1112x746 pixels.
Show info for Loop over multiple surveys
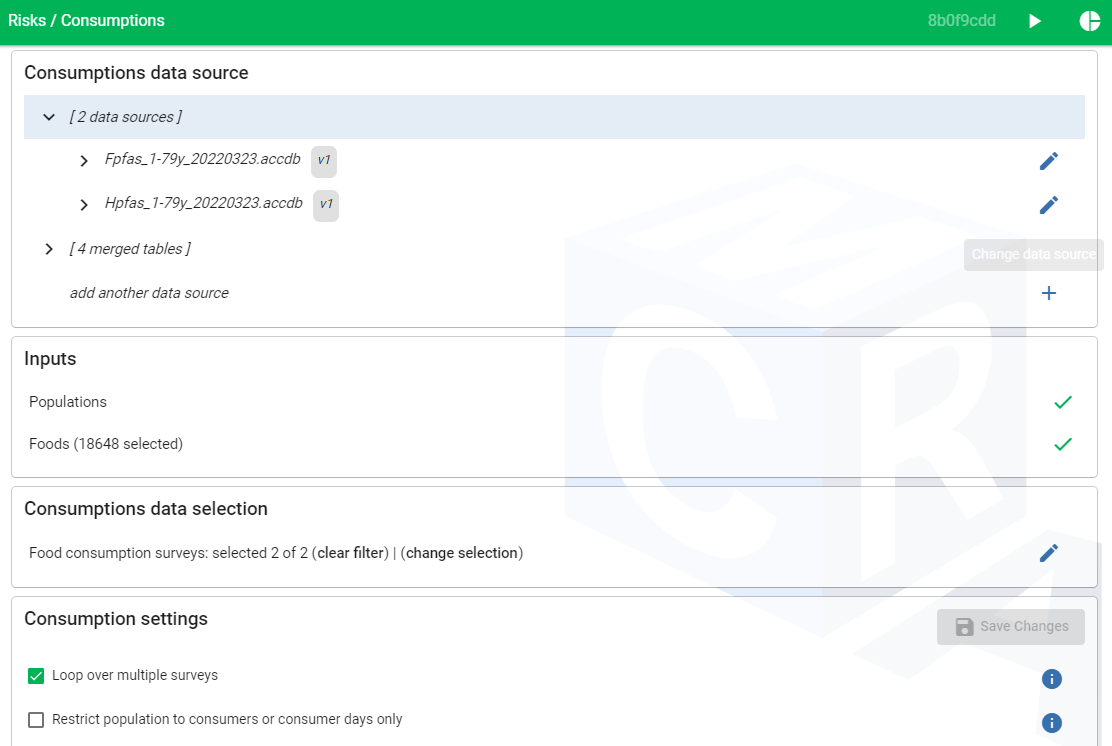click(x=1051, y=679)
